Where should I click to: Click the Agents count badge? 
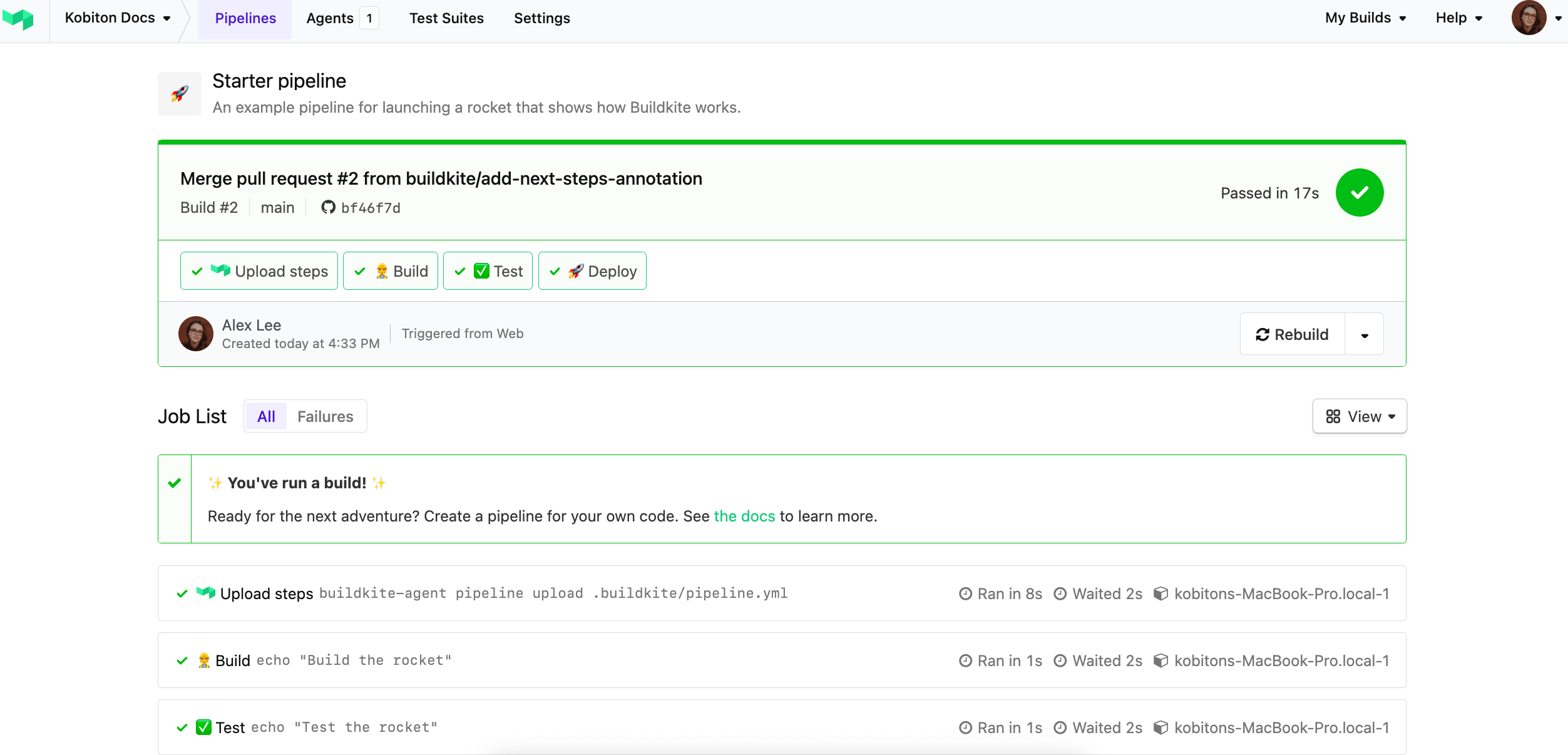coord(369,19)
